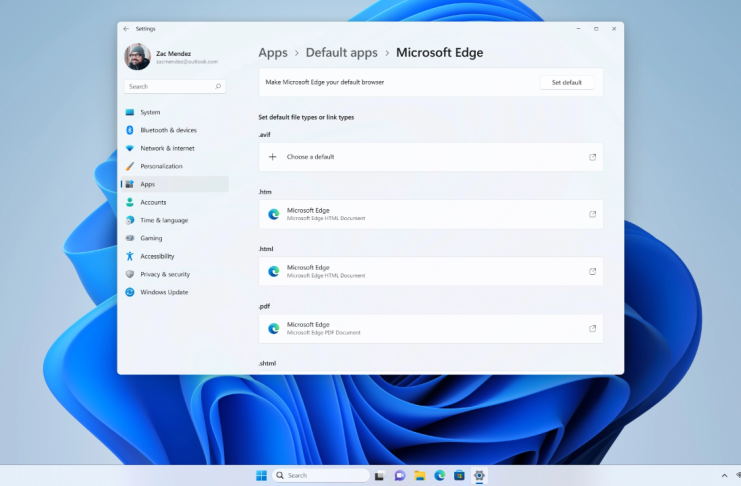Click the Accessibility figure icon
741x486 pixels.
click(x=130, y=256)
